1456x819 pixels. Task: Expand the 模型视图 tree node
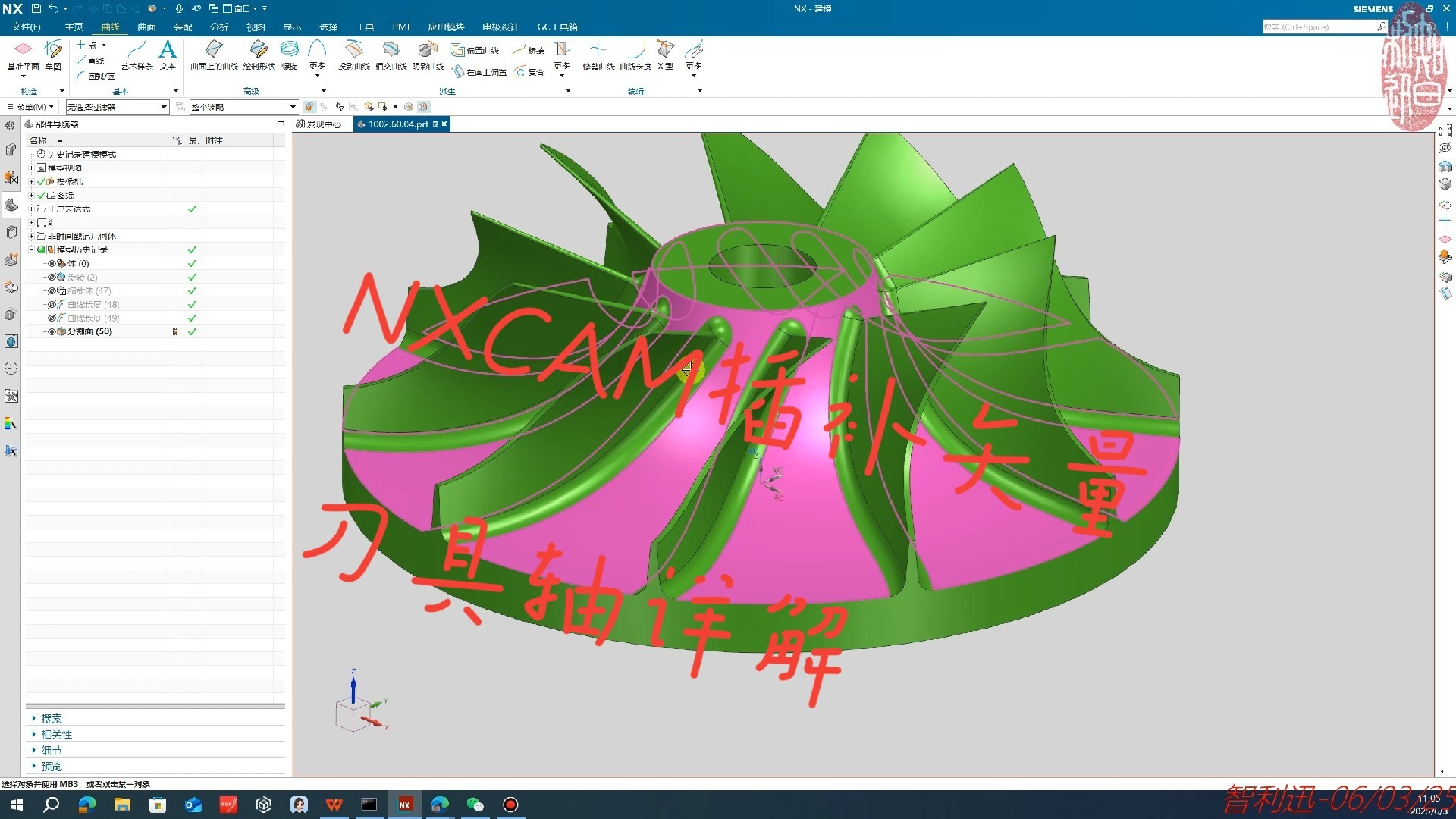(32, 168)
